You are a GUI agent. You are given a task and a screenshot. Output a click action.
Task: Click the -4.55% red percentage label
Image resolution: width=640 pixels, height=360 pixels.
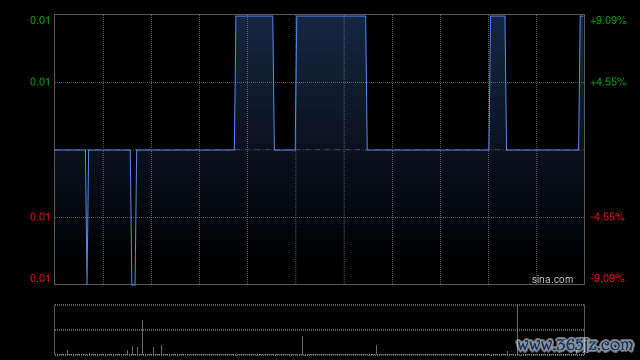pos(607,217)
